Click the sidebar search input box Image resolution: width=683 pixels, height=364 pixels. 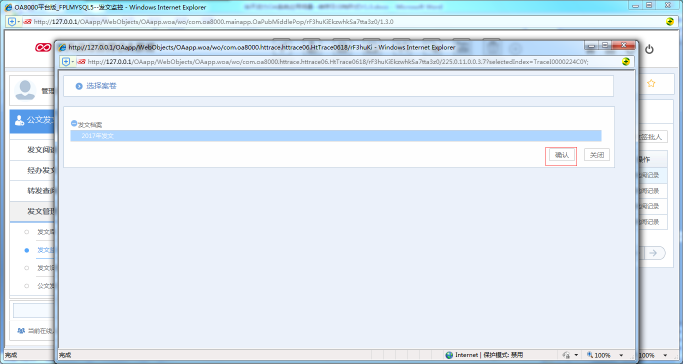(x=34, y=310)
